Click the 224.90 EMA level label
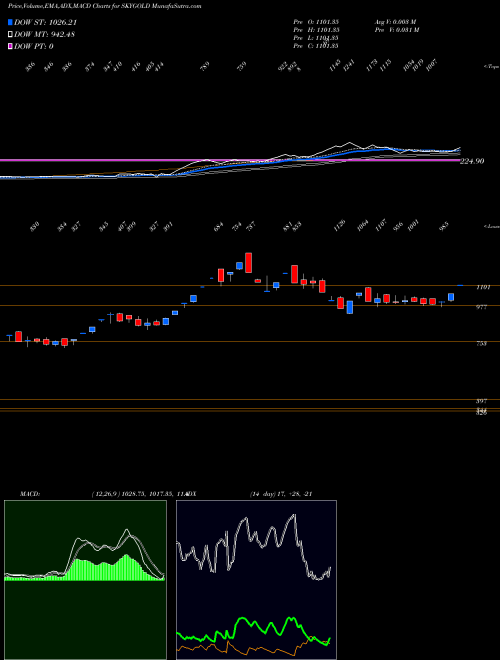 click(473, 161)
